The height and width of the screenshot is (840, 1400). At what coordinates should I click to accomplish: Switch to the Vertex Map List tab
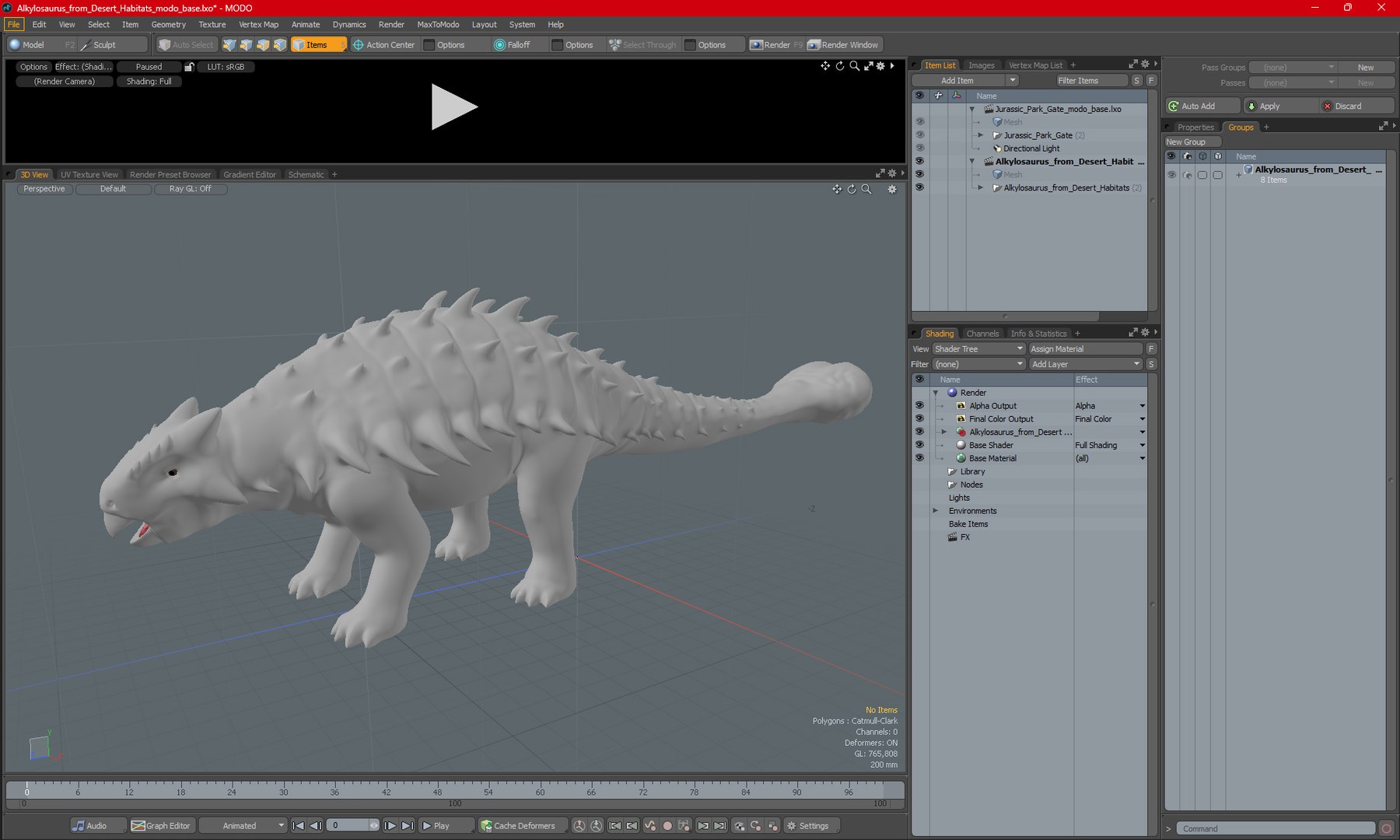1035,65
